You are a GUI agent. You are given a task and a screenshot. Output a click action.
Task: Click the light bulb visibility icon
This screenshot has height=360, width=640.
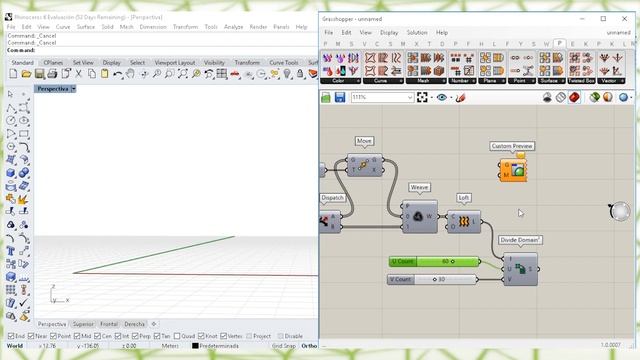[287, 74]
